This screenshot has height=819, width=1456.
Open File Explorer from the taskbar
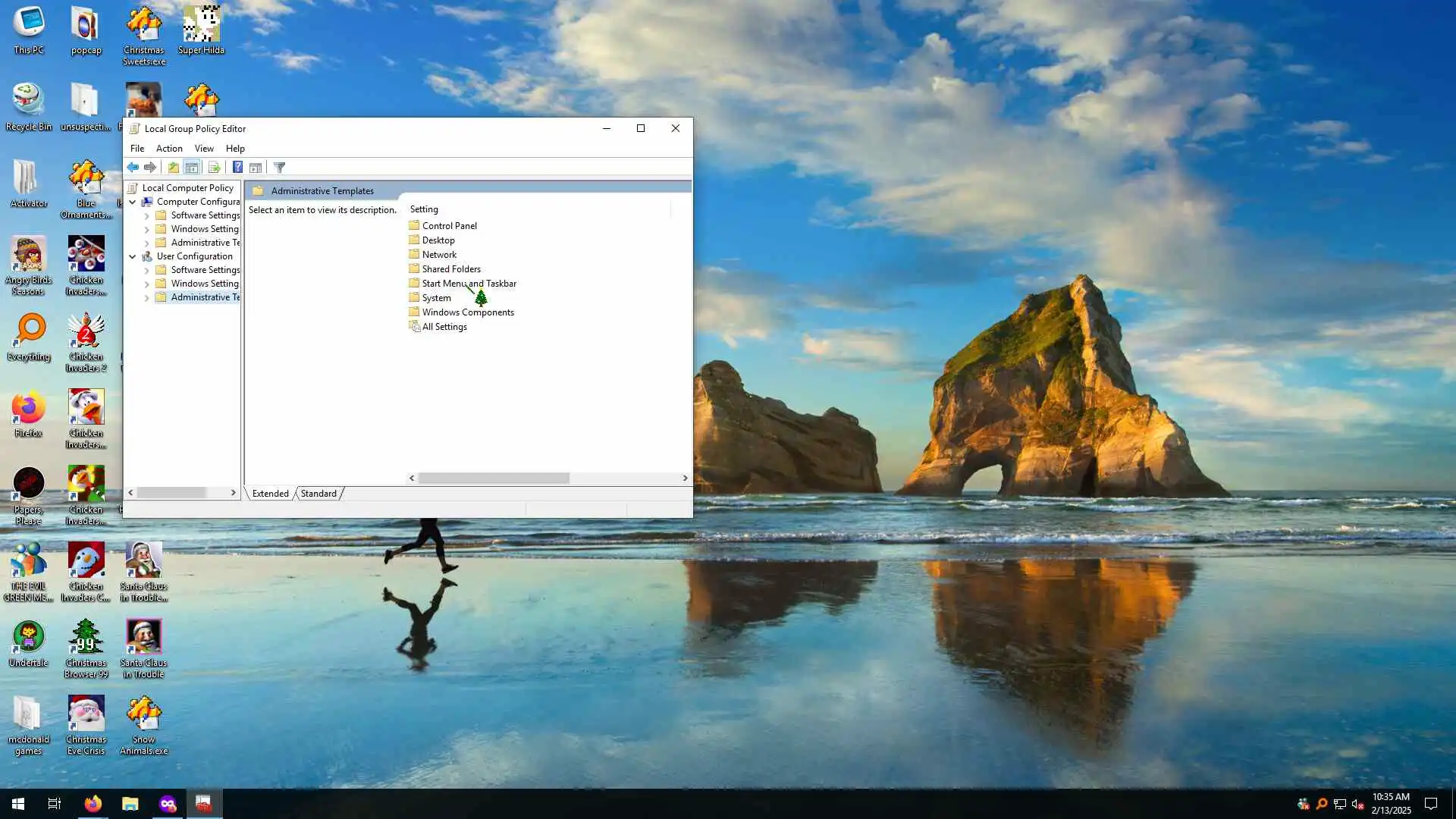(x=130, y=804)
